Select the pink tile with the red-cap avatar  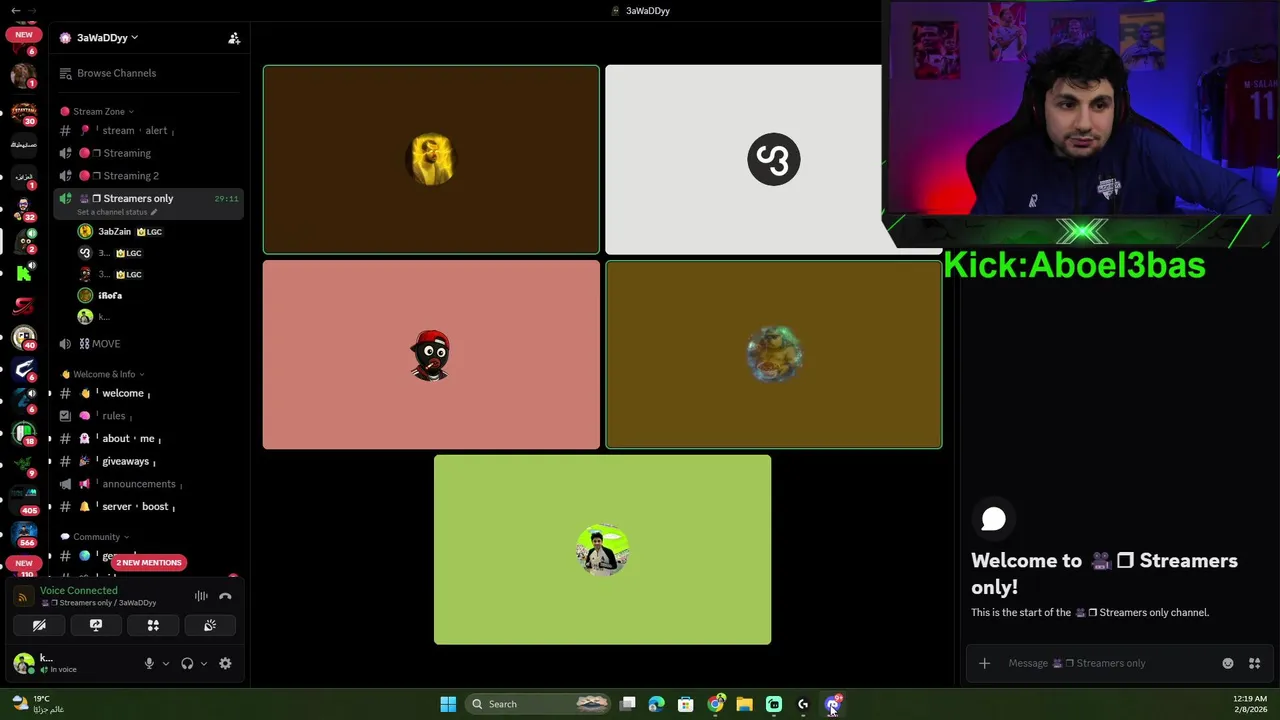431,355
